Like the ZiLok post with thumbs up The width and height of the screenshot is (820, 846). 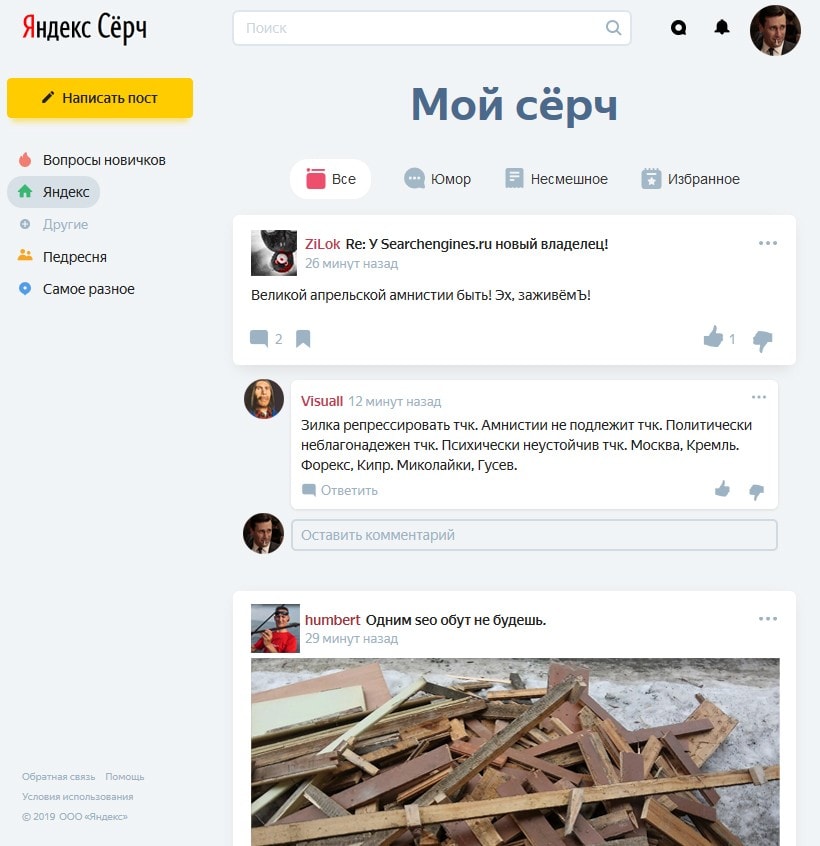713,338
